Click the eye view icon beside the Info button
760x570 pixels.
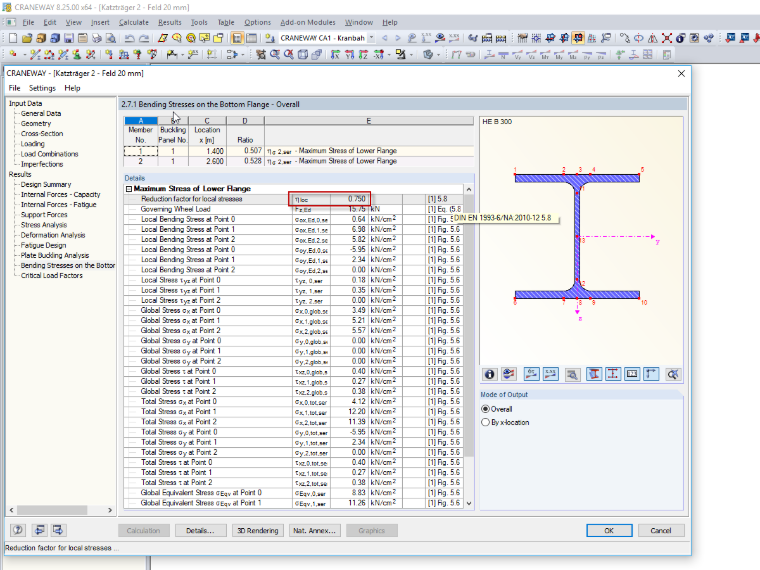coord(508,374)
